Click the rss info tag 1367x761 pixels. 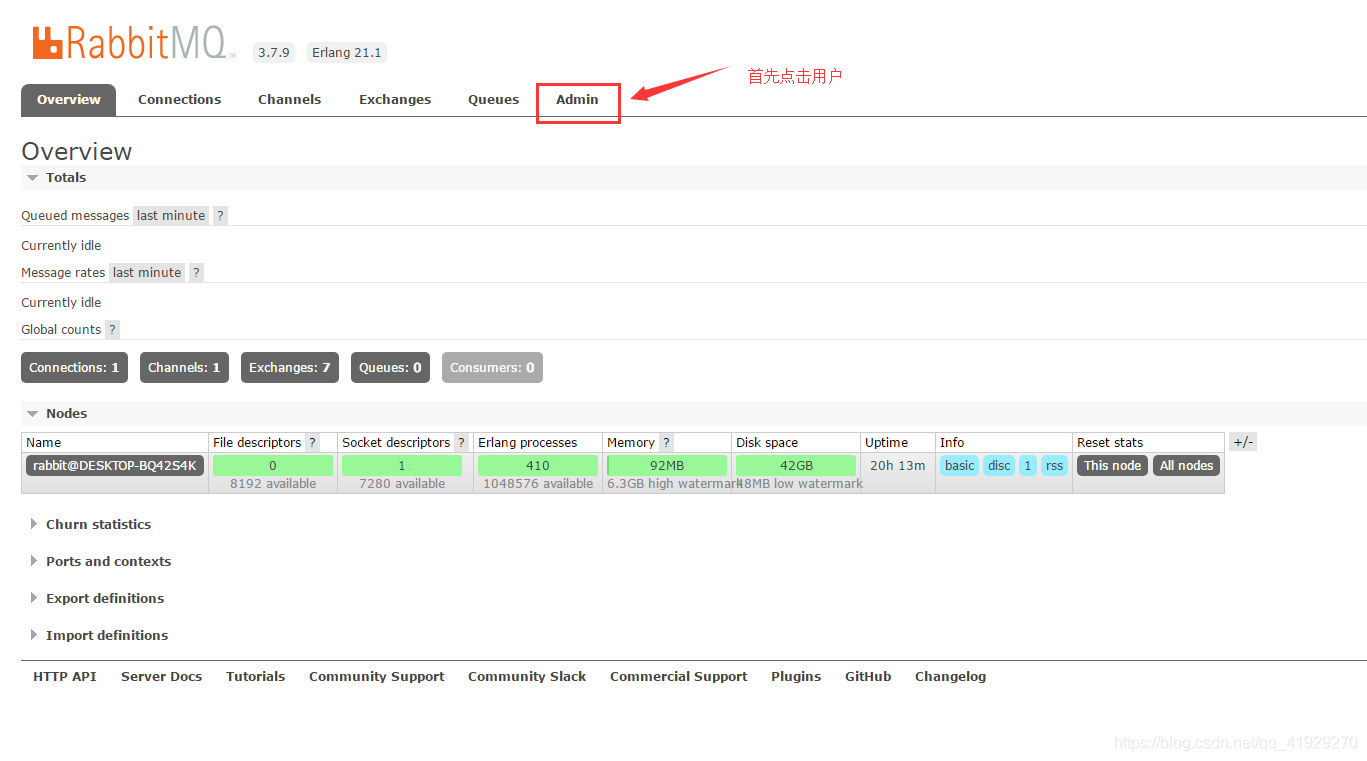click(x=1054, y=465)
